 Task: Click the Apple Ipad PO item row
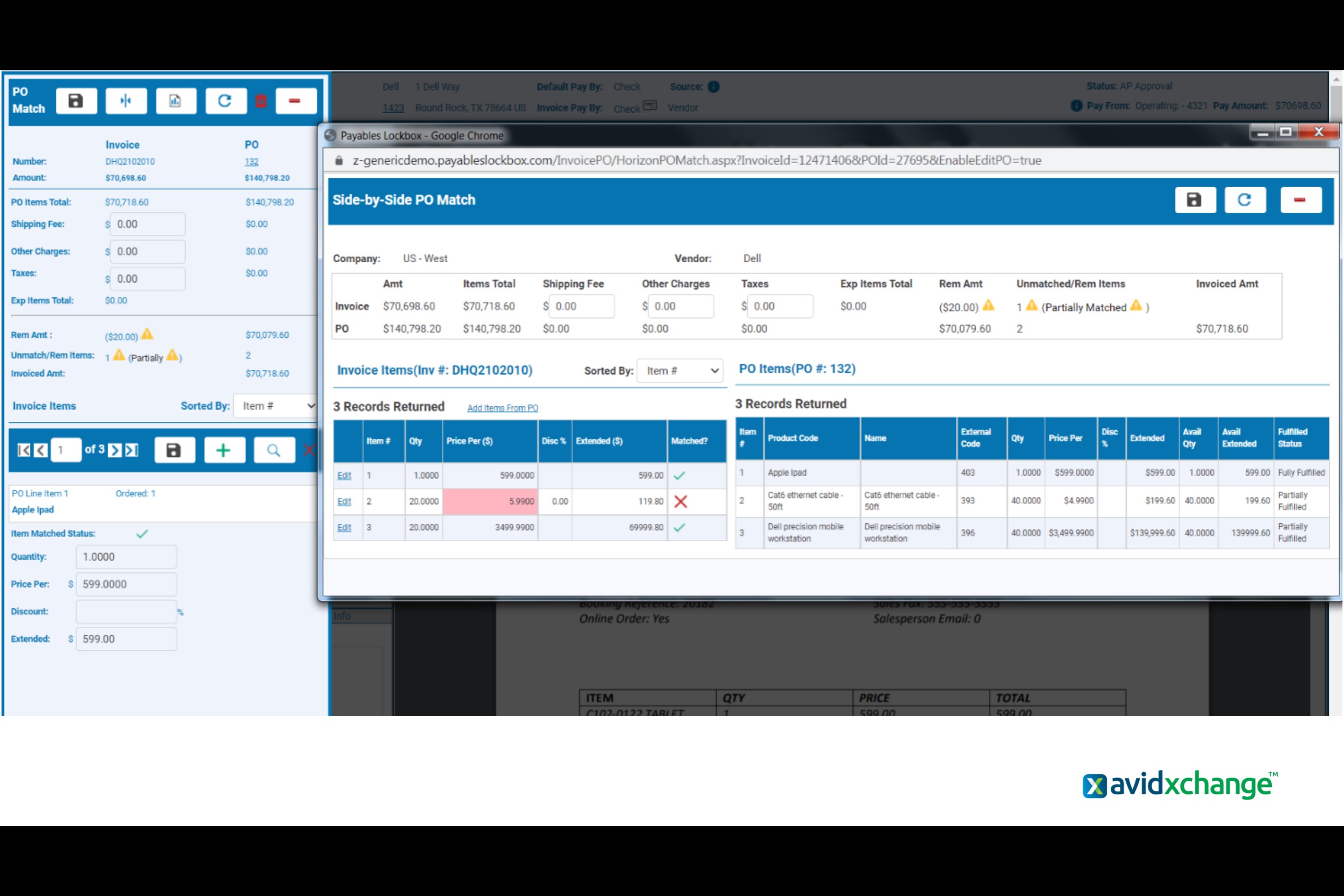pos(1032,473)
